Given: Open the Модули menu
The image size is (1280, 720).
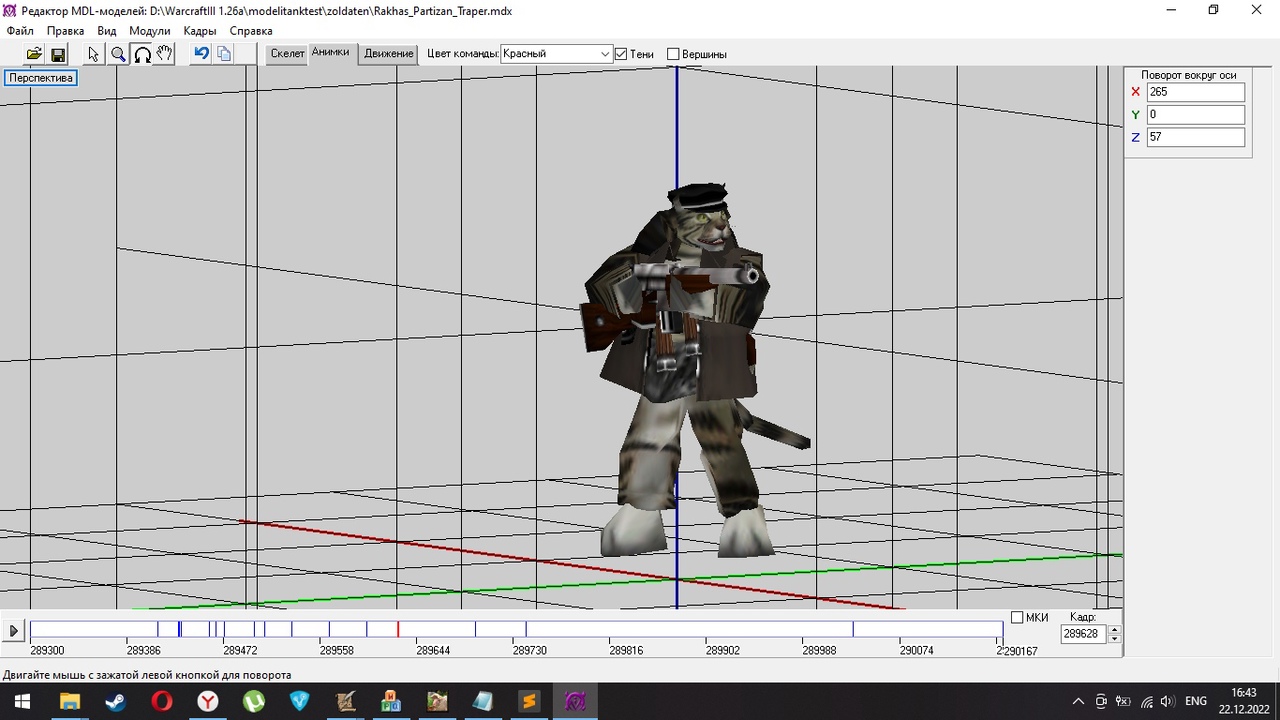Looking at the screenshot, I should tap(150, 31).
